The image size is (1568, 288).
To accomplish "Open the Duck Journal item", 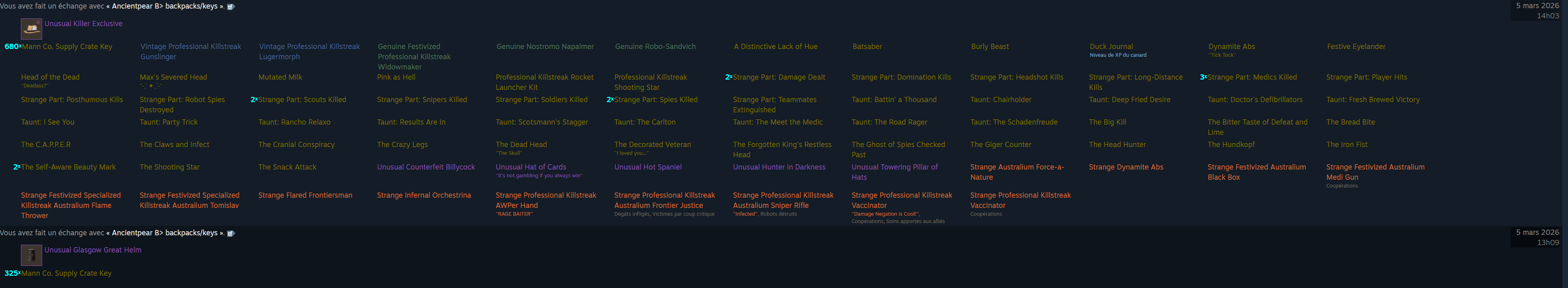I will click(x=1111, y=47).
